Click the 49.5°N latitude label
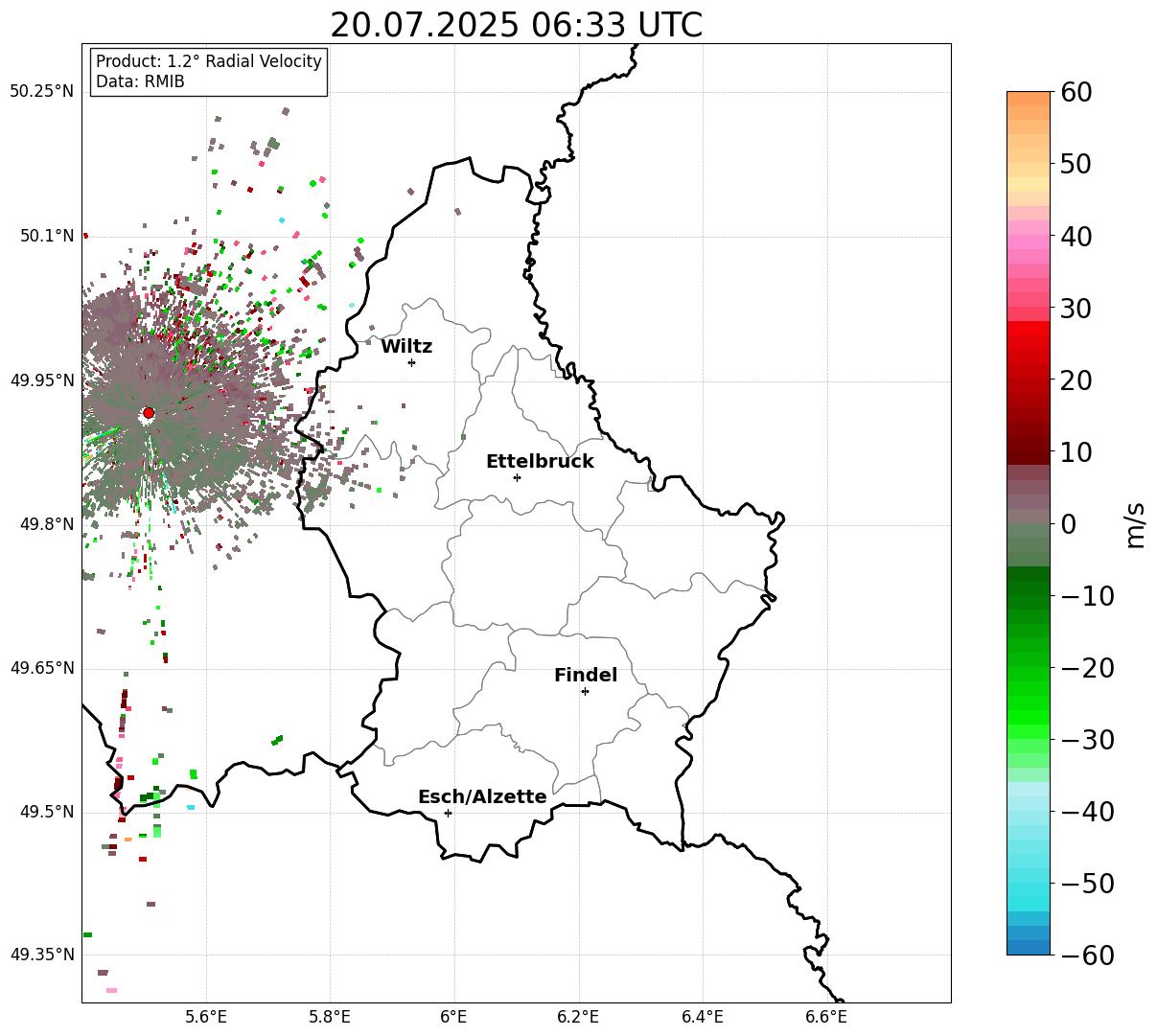 pos(47,812)
